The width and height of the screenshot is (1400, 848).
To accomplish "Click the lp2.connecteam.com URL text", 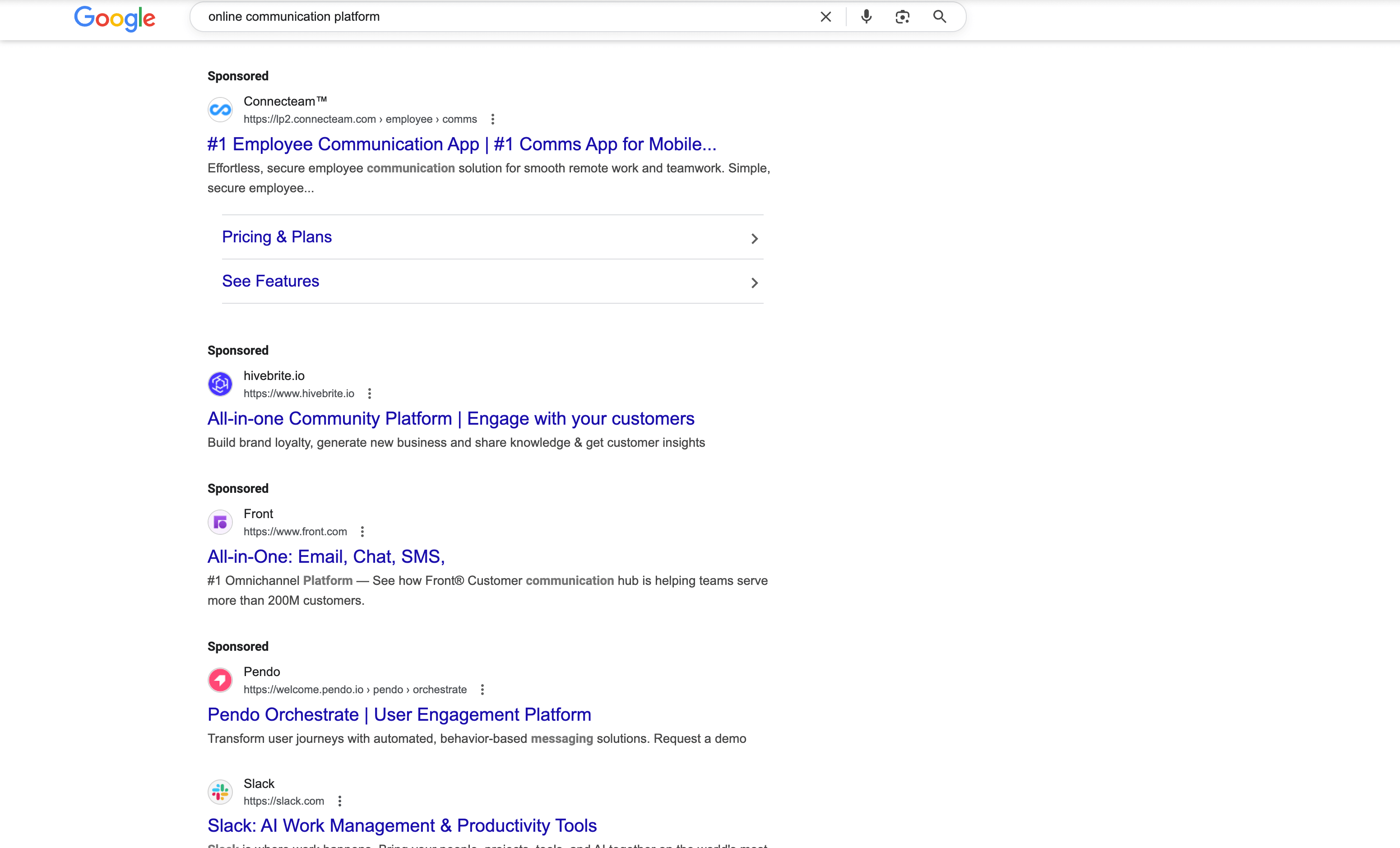I will click(360, 119).
